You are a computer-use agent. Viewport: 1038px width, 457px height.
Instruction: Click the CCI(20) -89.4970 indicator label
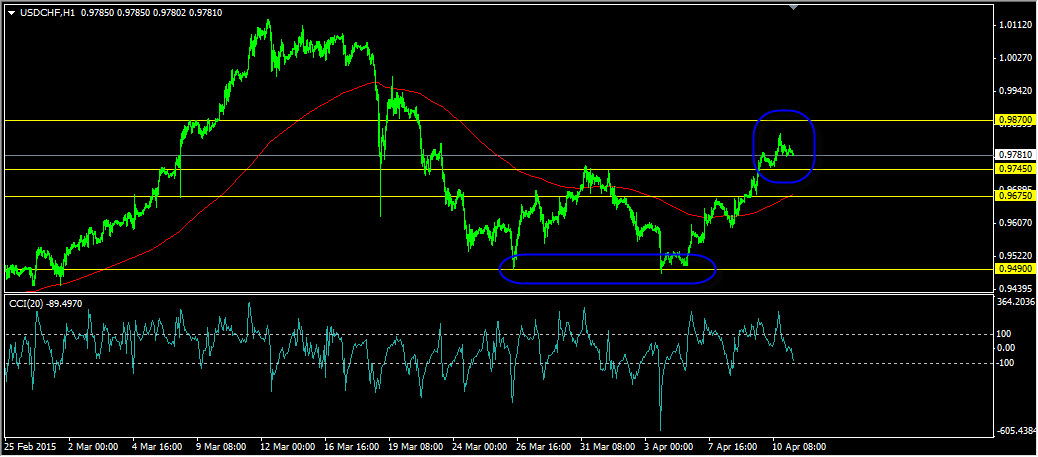[x=46, y=303]
